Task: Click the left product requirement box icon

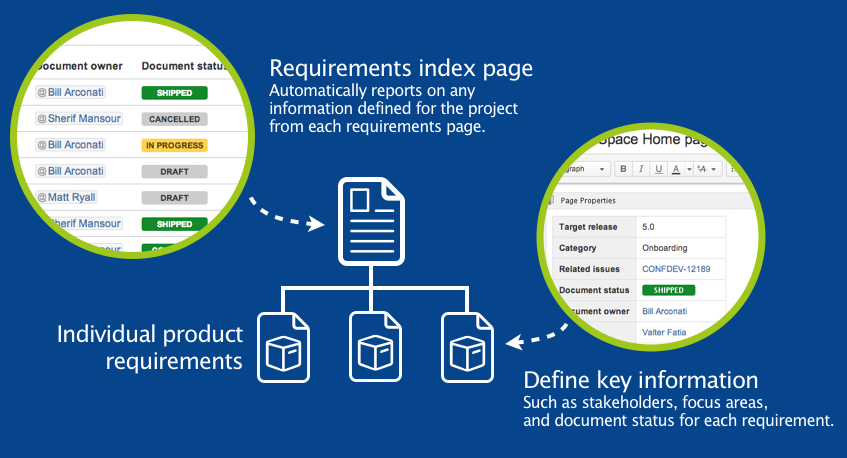Action: point(283,346)
